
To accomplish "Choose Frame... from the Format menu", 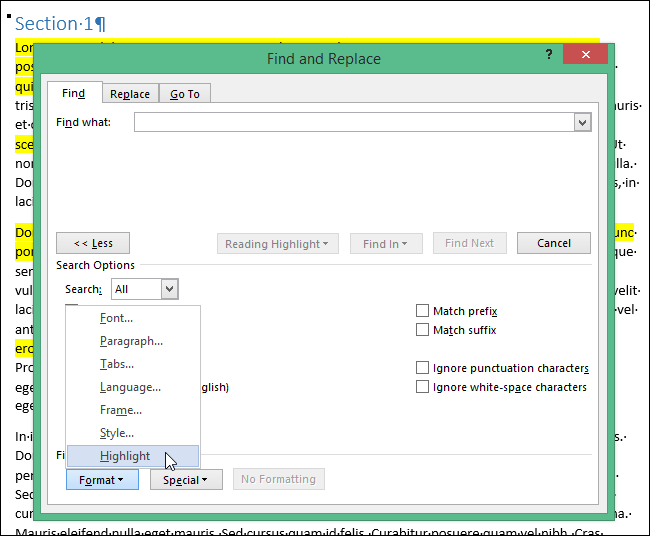I will point(133,410).
